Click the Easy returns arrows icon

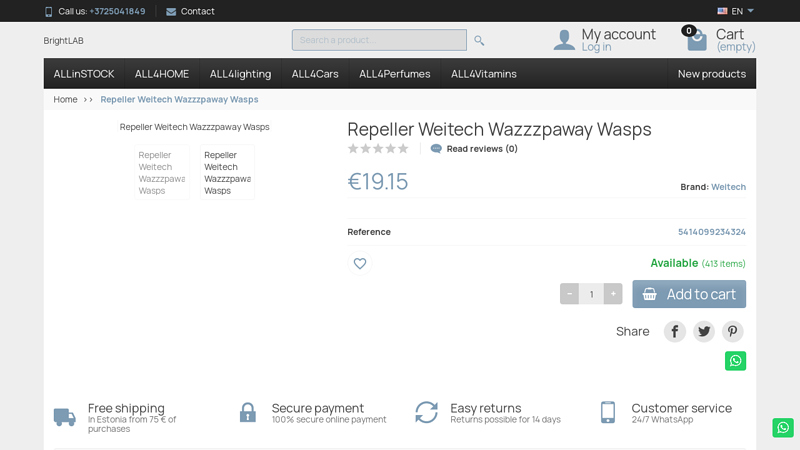427,412
